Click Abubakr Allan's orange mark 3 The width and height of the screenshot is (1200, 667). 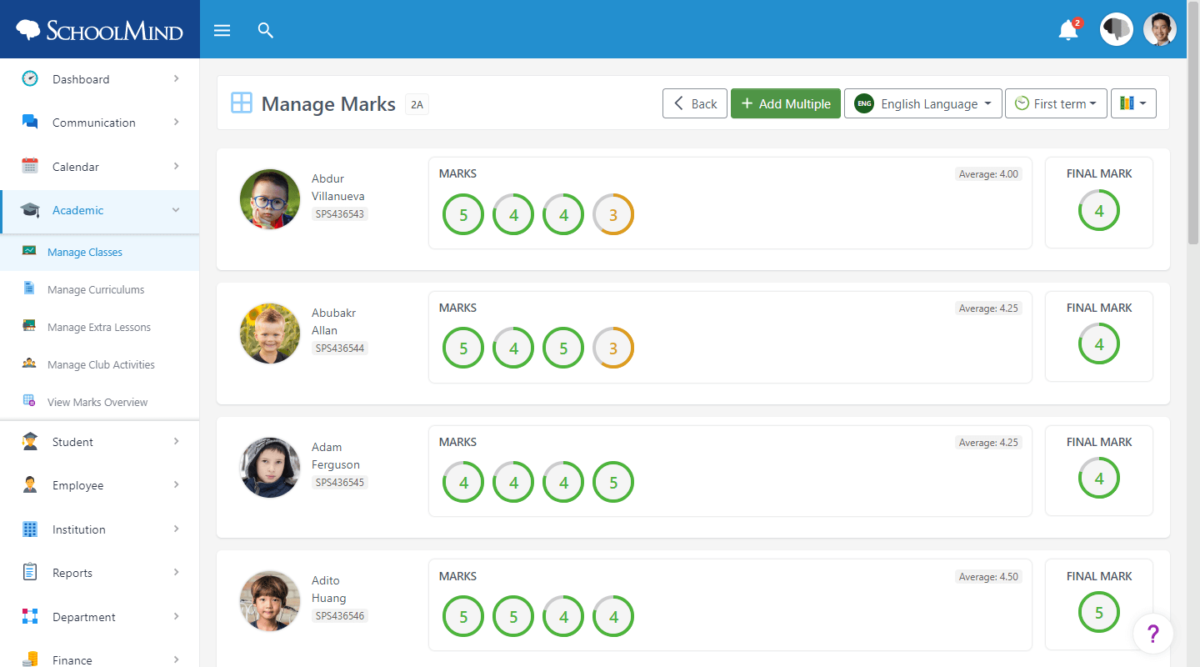[x=613, y=348]
